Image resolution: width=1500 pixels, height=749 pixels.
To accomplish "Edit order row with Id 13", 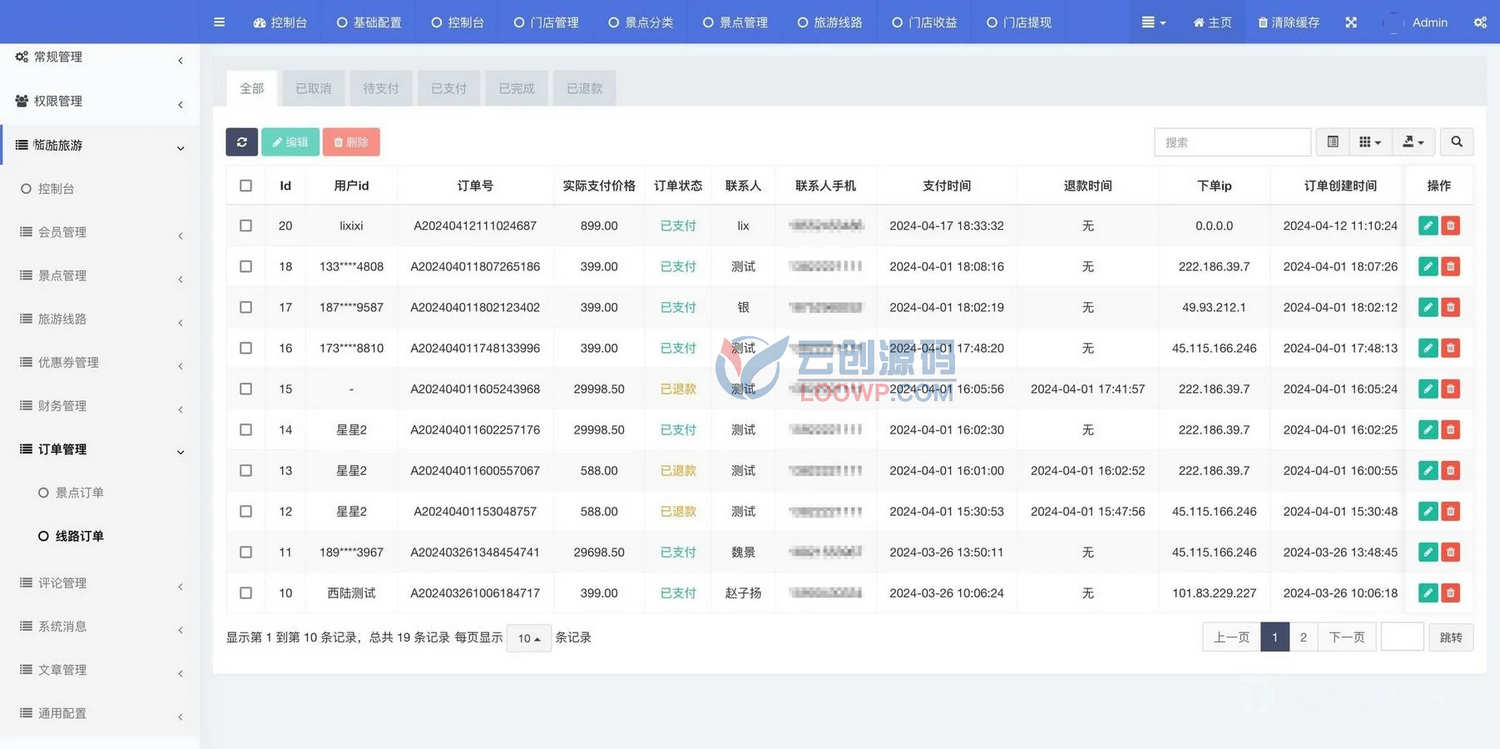I will [1428, 470].
